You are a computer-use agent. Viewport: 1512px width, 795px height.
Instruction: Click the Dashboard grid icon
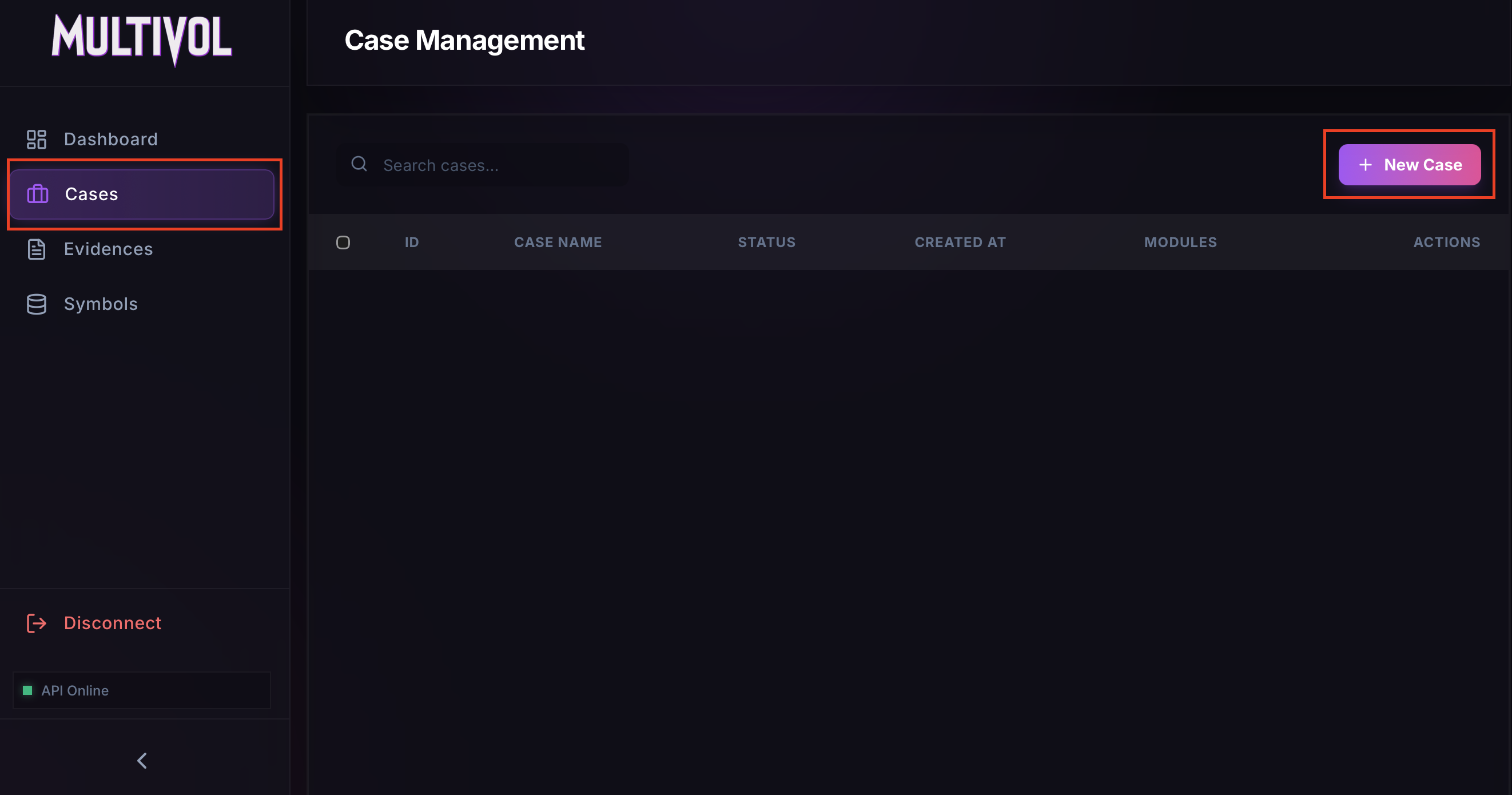(37, 139)
